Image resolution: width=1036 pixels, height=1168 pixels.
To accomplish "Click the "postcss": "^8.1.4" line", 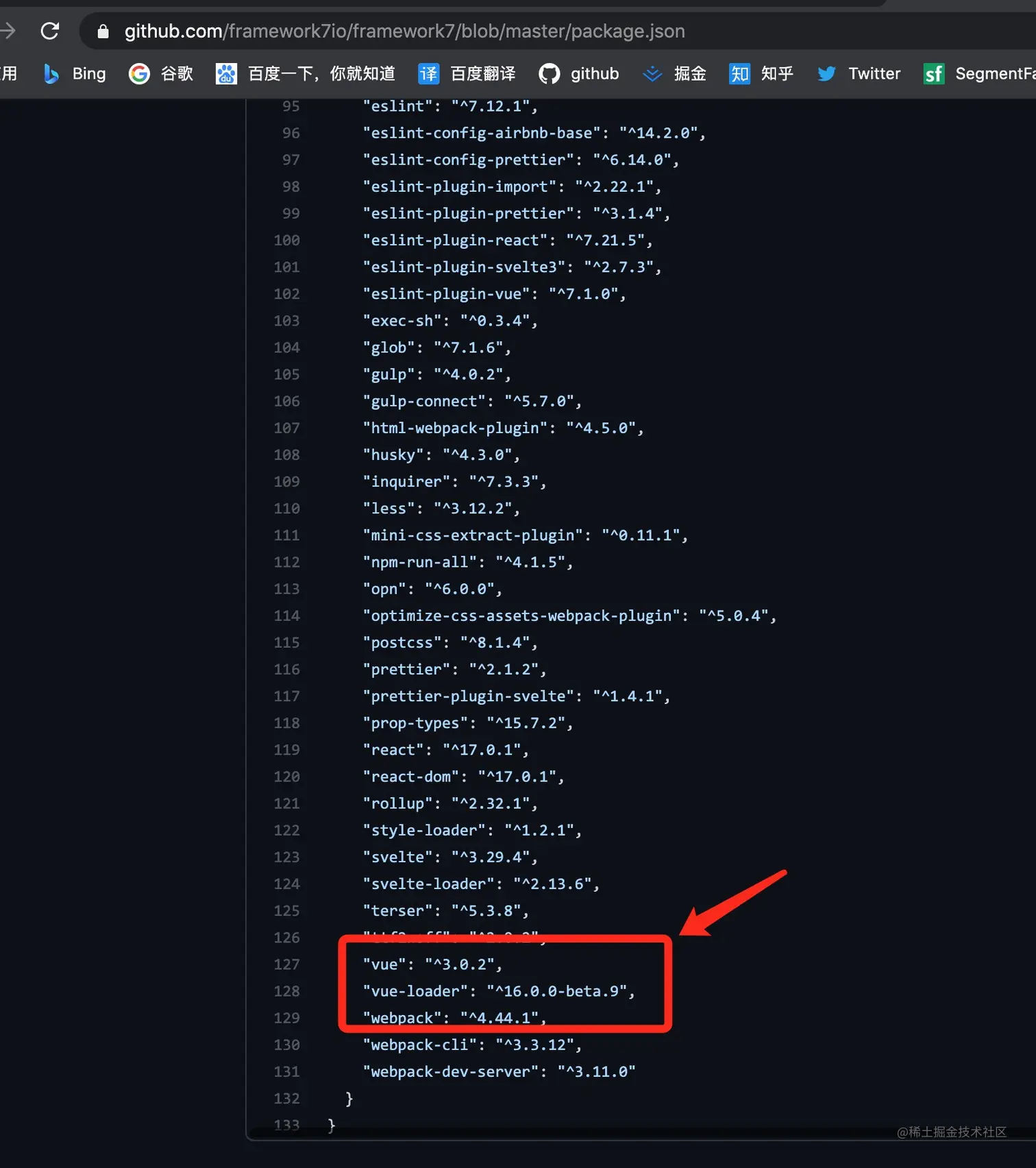I will (x=450, y=643).
